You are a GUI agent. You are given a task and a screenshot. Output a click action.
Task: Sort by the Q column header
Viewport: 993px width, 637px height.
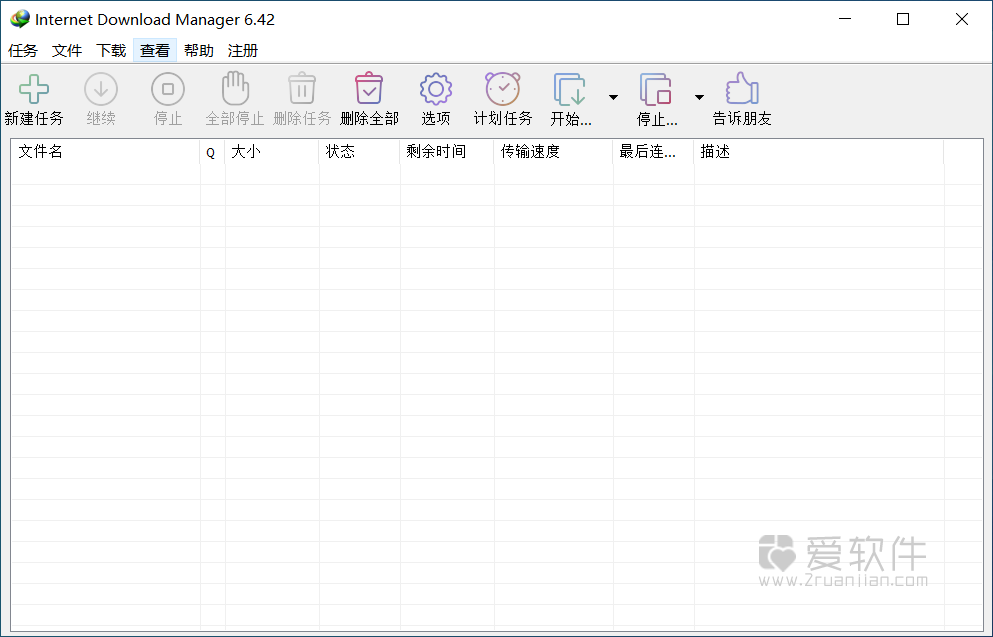[212, 152]
